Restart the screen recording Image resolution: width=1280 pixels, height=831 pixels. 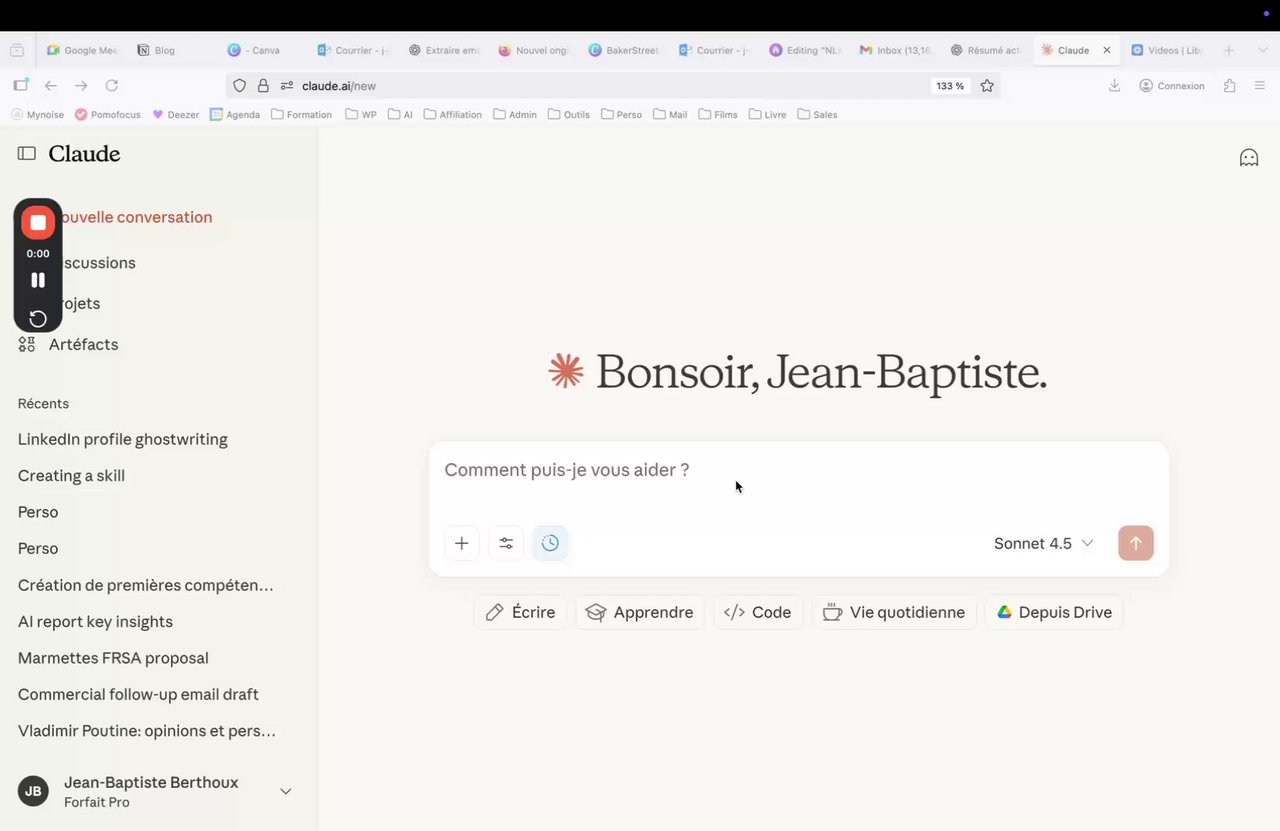pos(38,319)
